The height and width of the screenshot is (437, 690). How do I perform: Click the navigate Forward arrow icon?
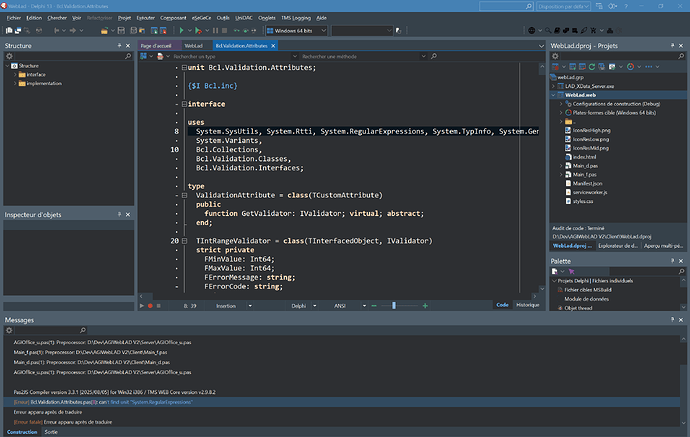coord(73,30)
